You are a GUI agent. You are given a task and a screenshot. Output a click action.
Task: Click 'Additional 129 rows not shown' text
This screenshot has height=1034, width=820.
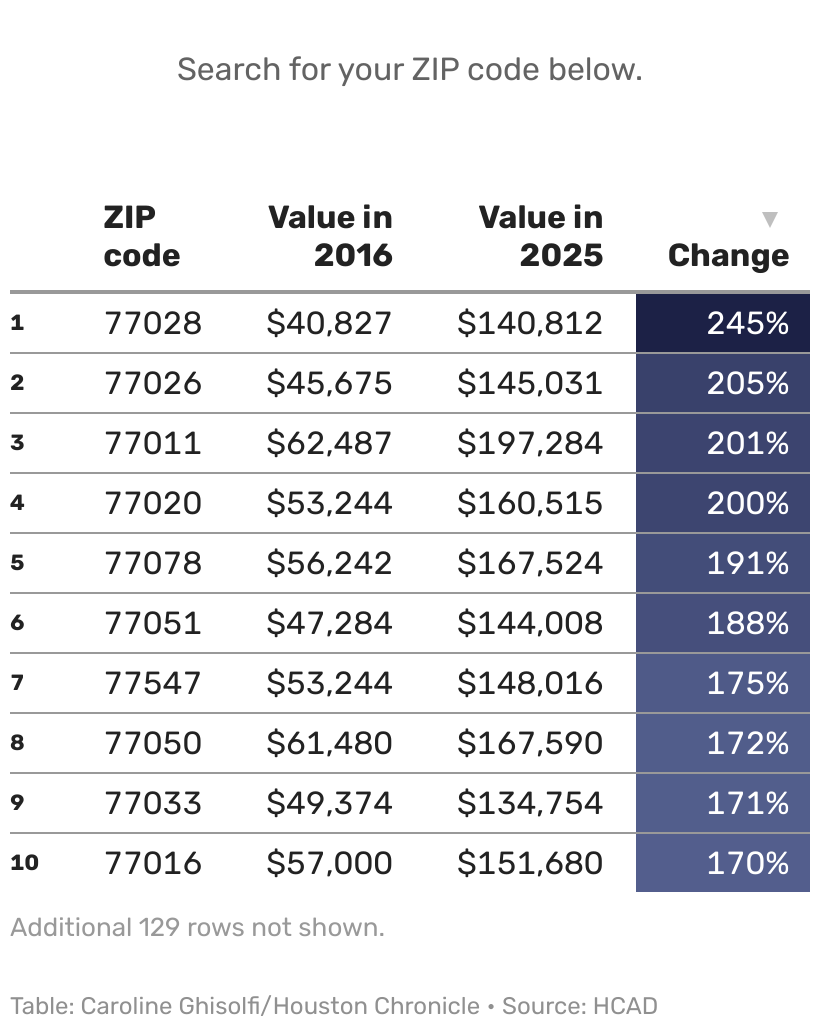(x=197, y=927)
